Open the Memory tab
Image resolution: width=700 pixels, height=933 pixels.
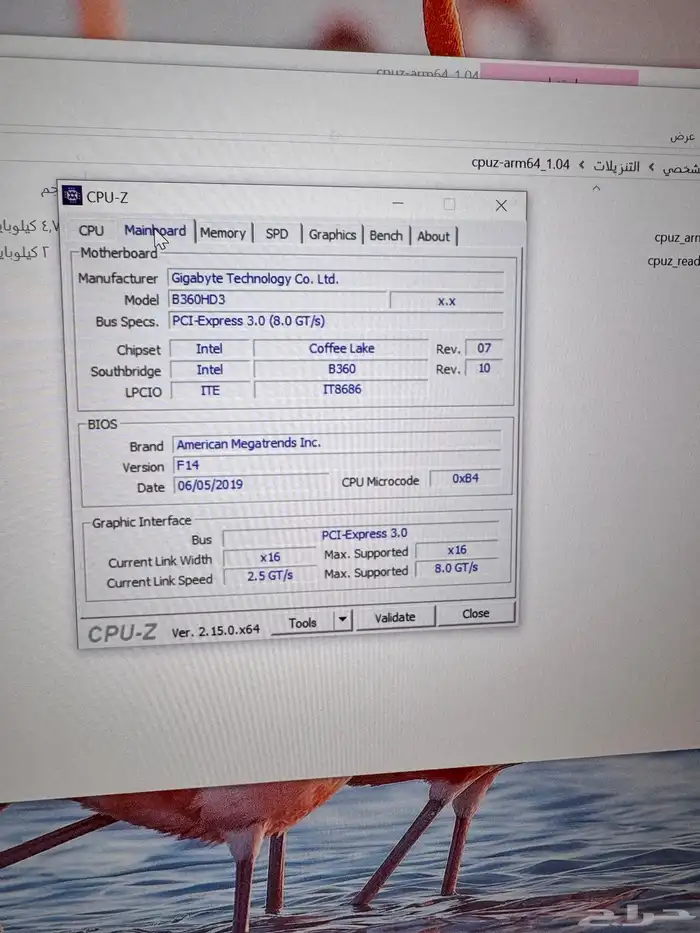[x=223, y=233]
